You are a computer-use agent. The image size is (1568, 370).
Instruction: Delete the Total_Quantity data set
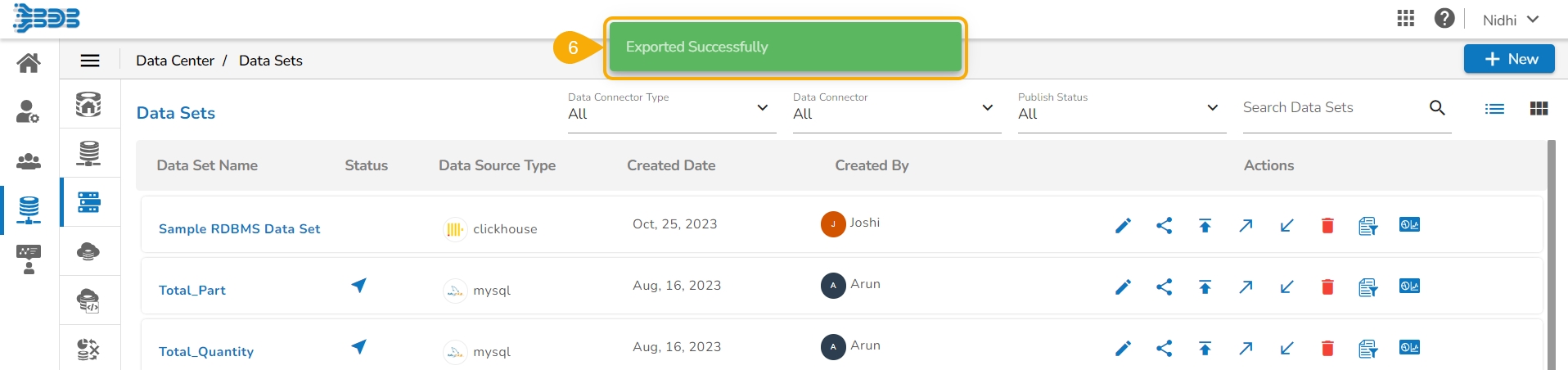(x=1327, y=349)
